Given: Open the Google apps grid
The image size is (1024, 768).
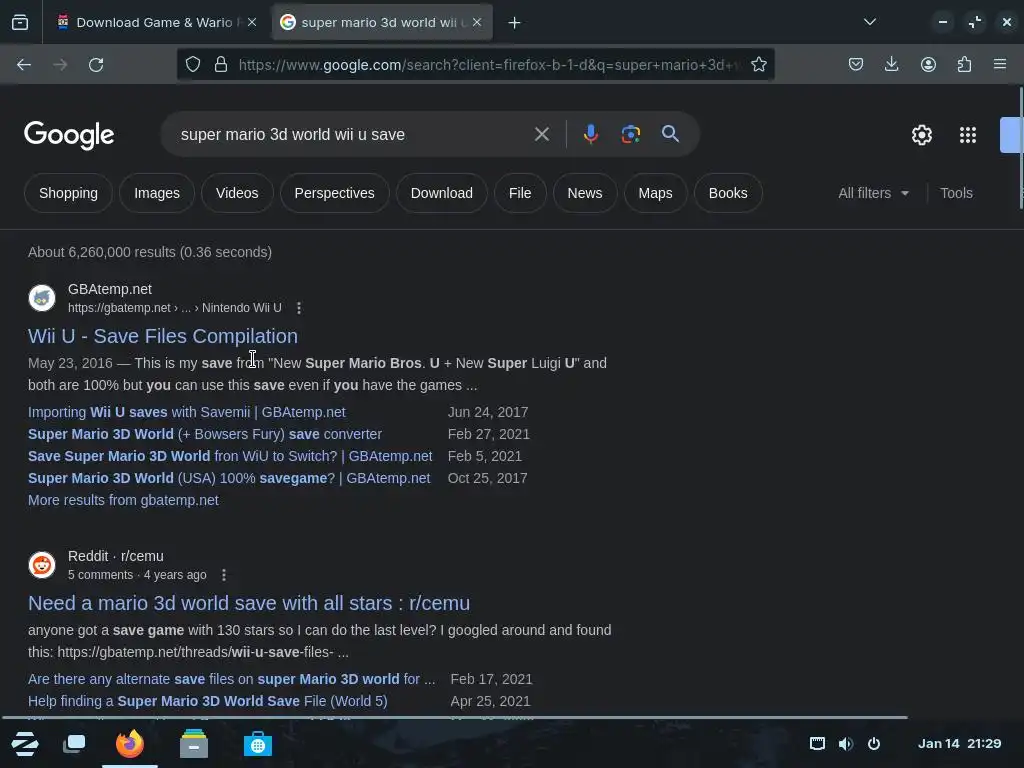Looking at the screenshot, I should pos(968,135).
